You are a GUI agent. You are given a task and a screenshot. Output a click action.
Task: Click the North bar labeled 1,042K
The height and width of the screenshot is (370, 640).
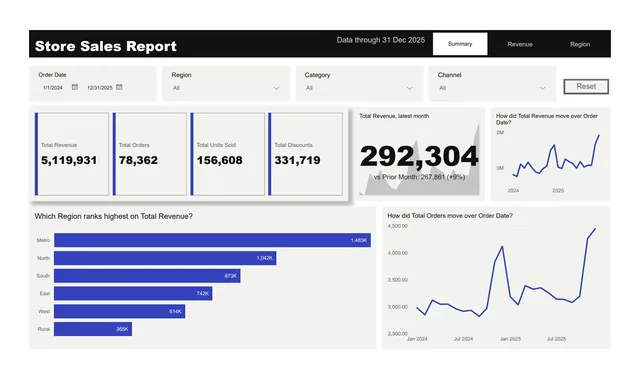point(165,258)
